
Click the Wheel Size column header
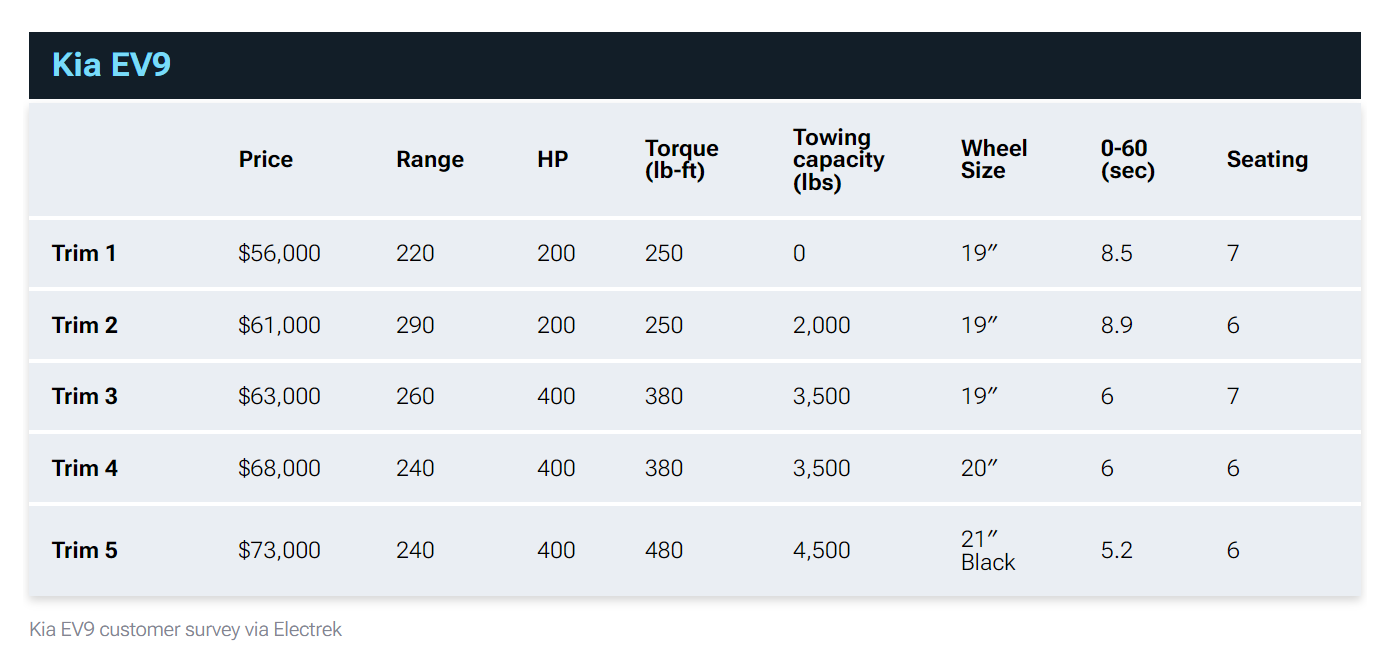pos(994,160)
